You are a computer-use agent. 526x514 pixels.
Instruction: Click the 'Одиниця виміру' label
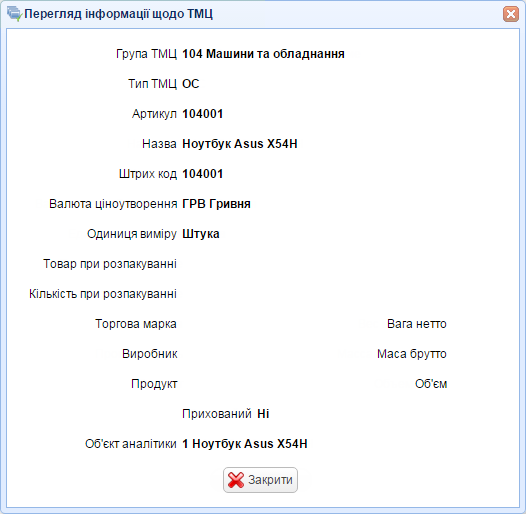pos(132,234)
